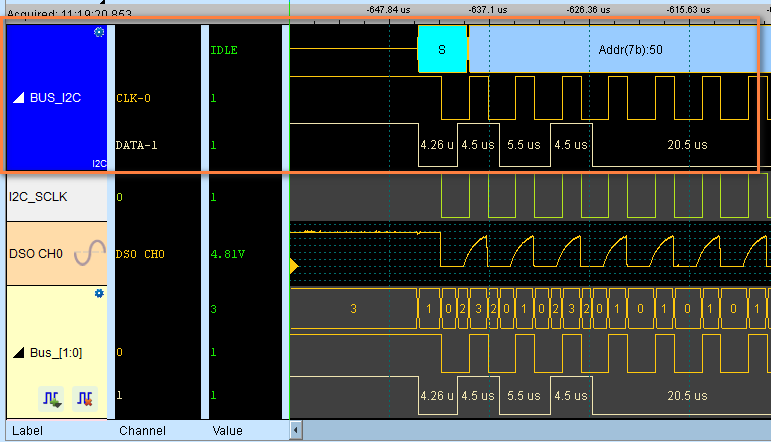Select the I2C_SCLK label row
The width and height of the screenshot is (771, 442).
point(57,197)
